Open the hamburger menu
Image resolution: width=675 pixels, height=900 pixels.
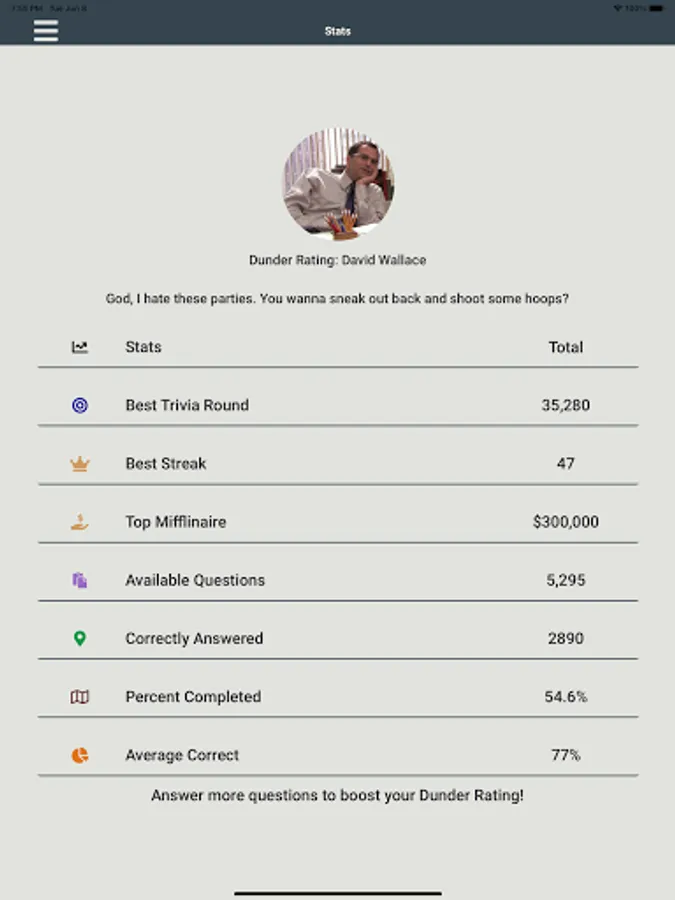[46, 30]
